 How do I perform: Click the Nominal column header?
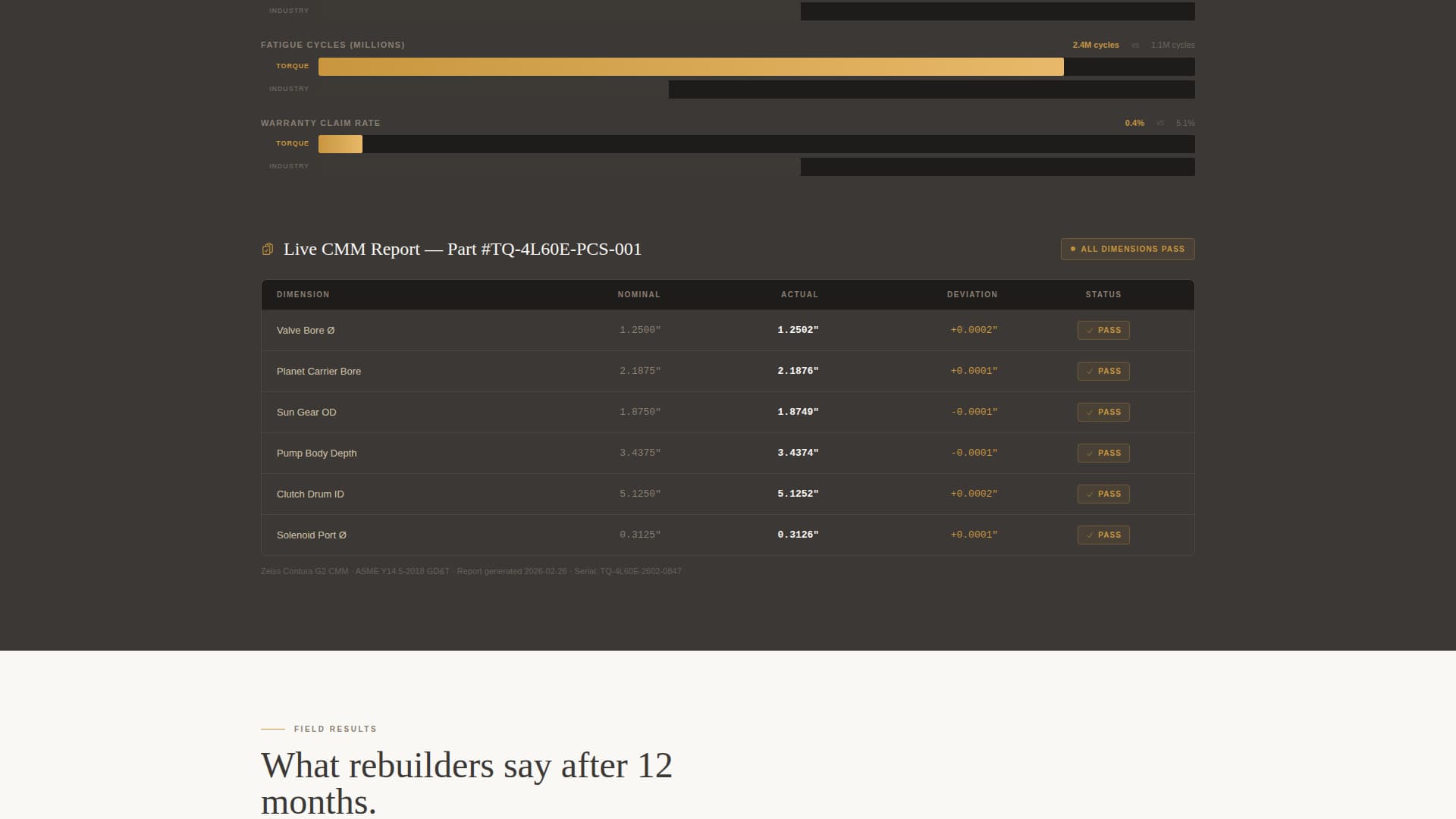[x=639, y=294]
